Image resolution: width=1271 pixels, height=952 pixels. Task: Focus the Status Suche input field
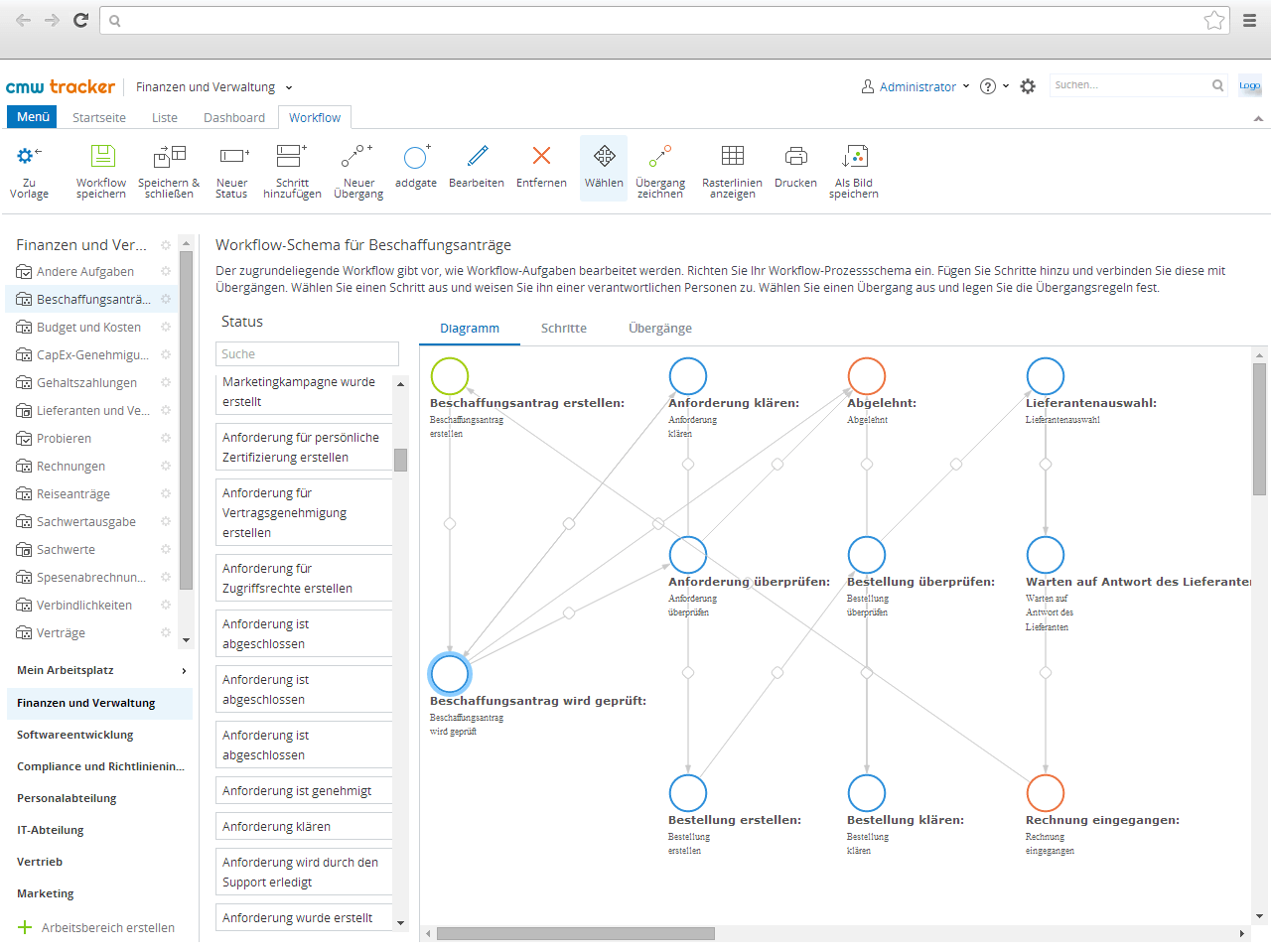(307, 354)
